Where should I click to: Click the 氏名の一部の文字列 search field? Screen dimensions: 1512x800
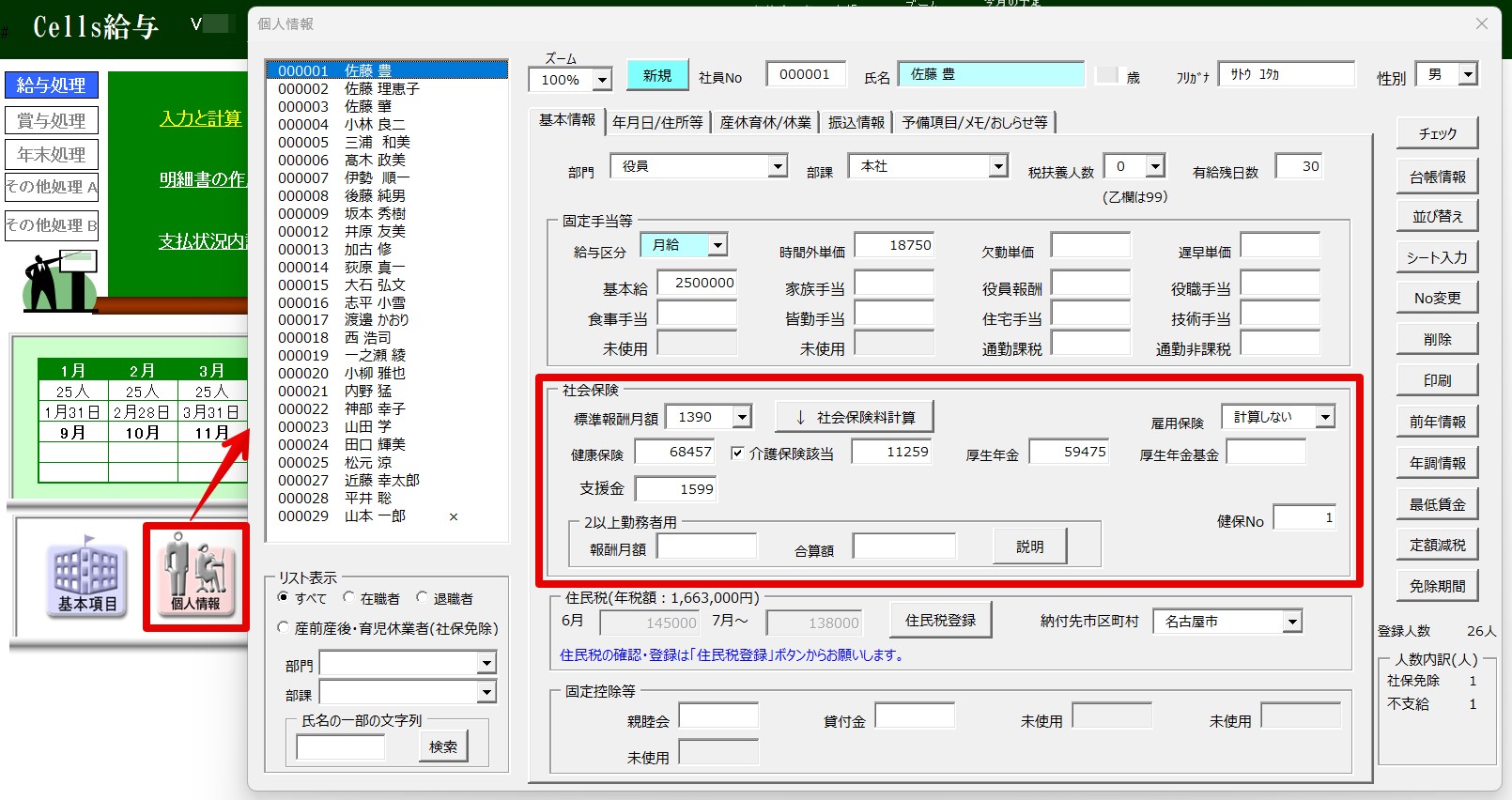340,746
